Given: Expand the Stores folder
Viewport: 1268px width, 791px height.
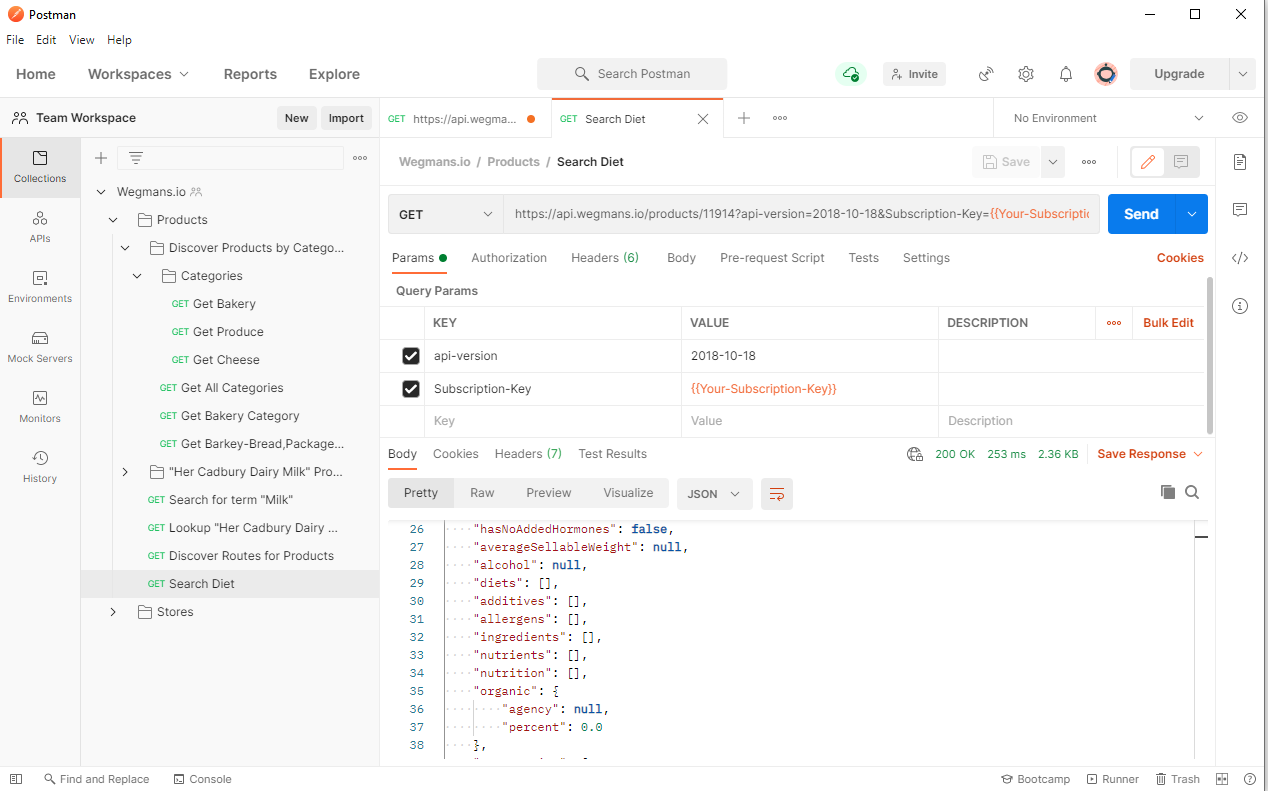Looking at the screenshot, I should point(113,612).
